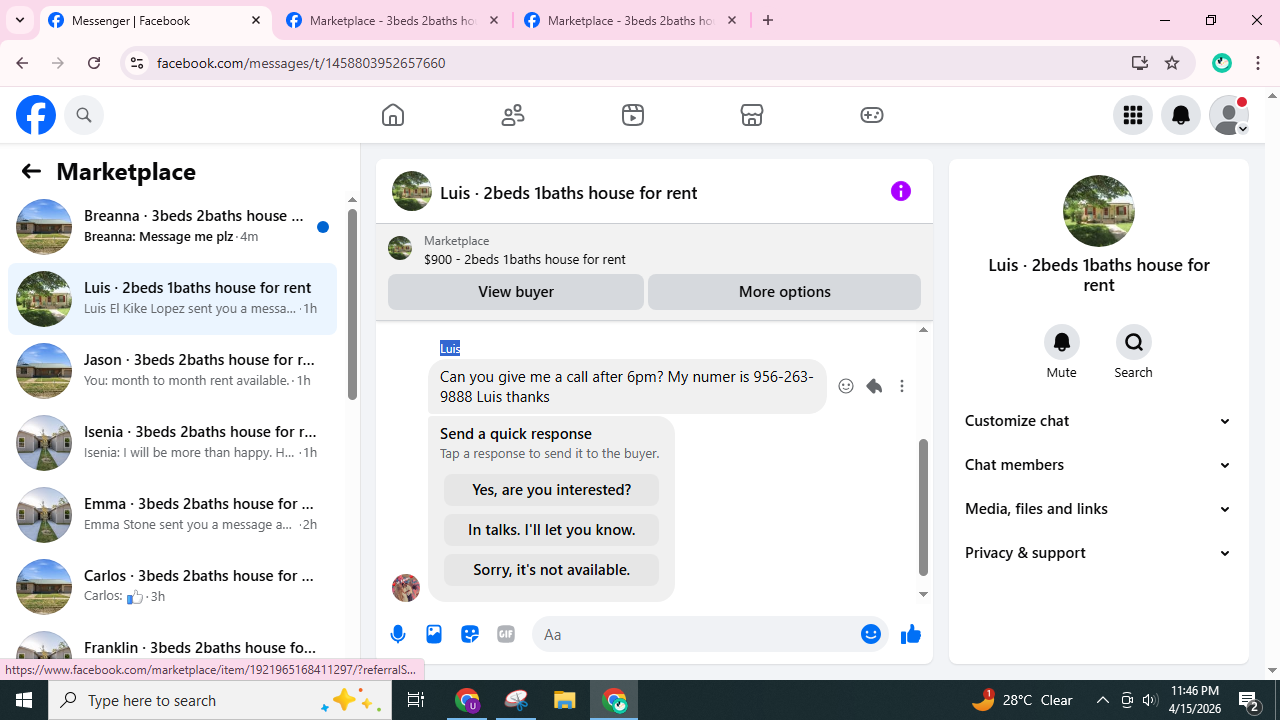React to Luis's message with emoji
1280x720 pixels.
click(x=846, y=386)
